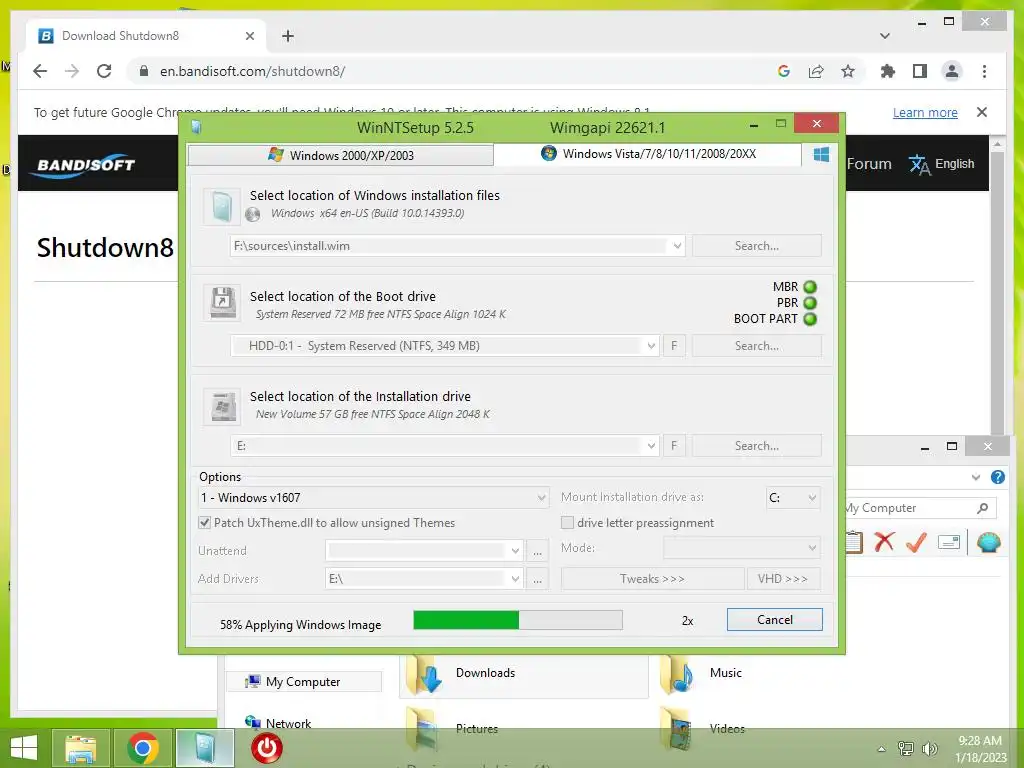Open the Add Drivers E:\ dropdown
Viewport: 1024px width, 768px height.
click(x=515, y=579)
